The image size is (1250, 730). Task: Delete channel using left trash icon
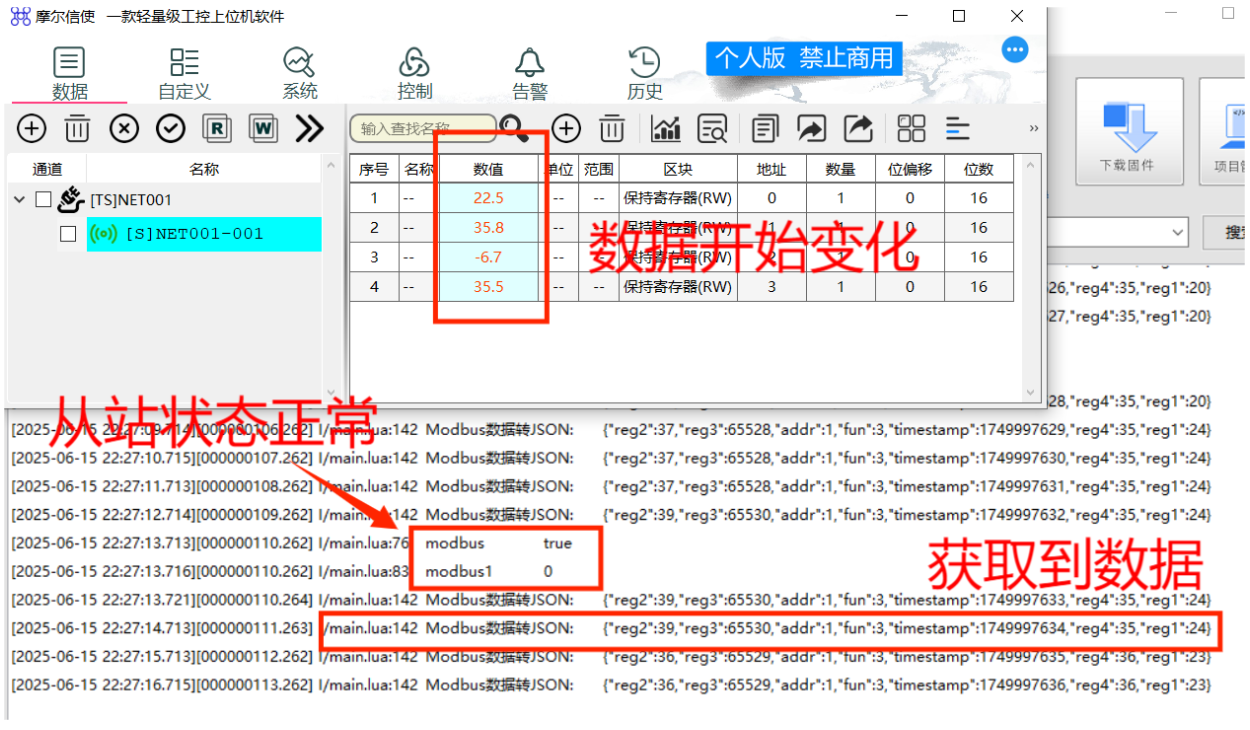pyautogui.click(x=78, y=128)
